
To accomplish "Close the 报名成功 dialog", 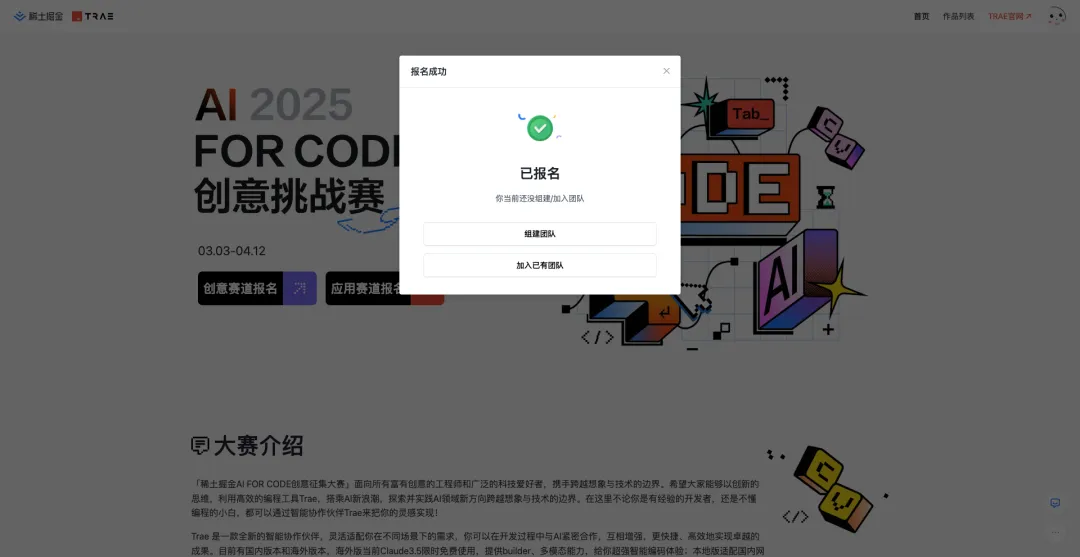I will click(x=666, y=71).
